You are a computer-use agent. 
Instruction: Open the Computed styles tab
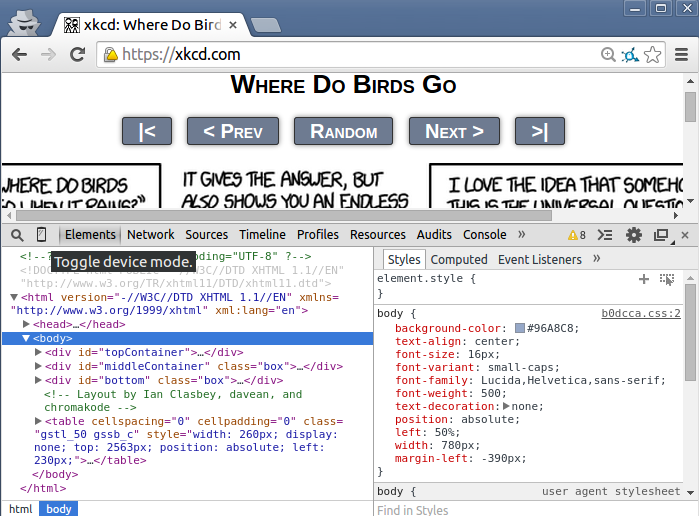point(458,259)
